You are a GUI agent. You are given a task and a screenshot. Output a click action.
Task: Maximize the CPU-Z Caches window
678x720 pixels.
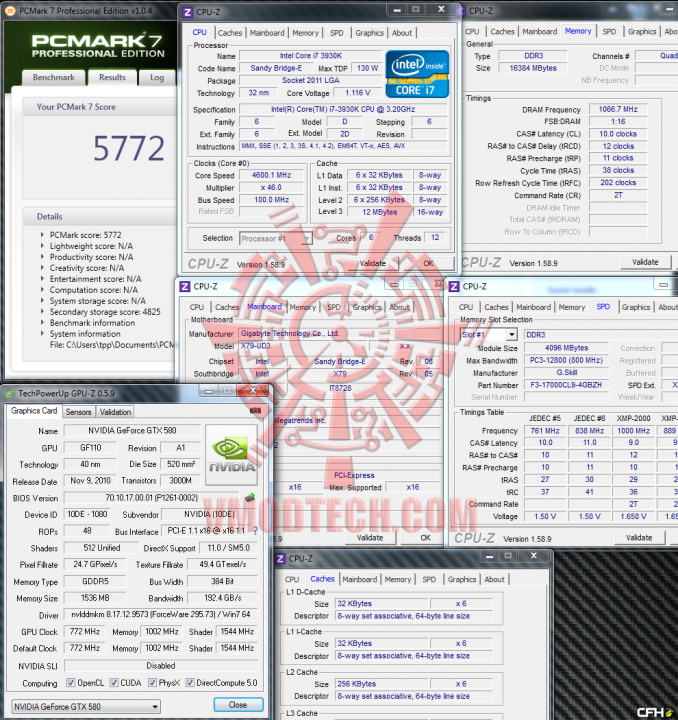coord(508,556)
